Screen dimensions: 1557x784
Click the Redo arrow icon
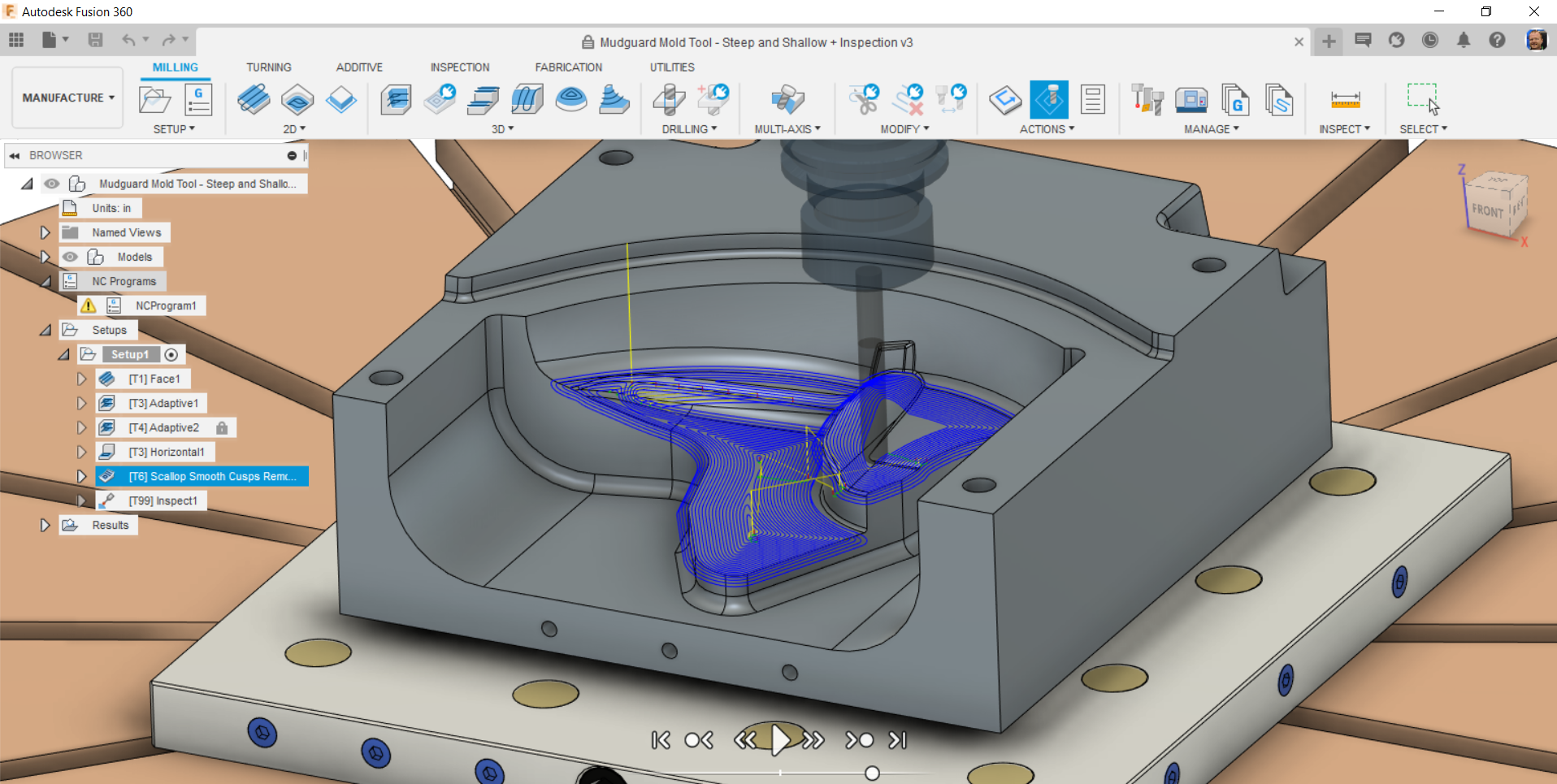click(168, 40)
